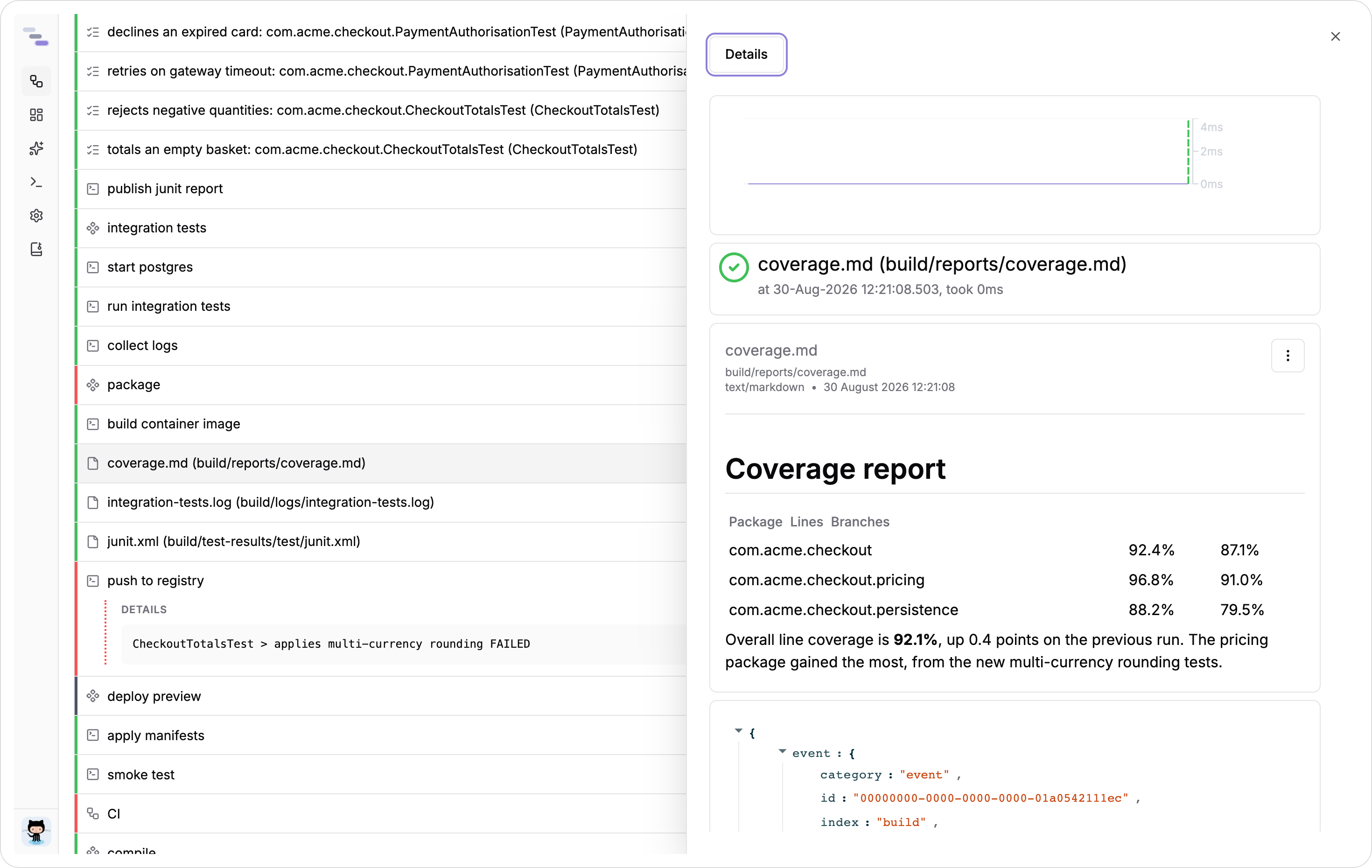The height and width of the screenshot is (868, 1372).
Task: Open the coverage.md three-dot options menu
Action: 1287,356
